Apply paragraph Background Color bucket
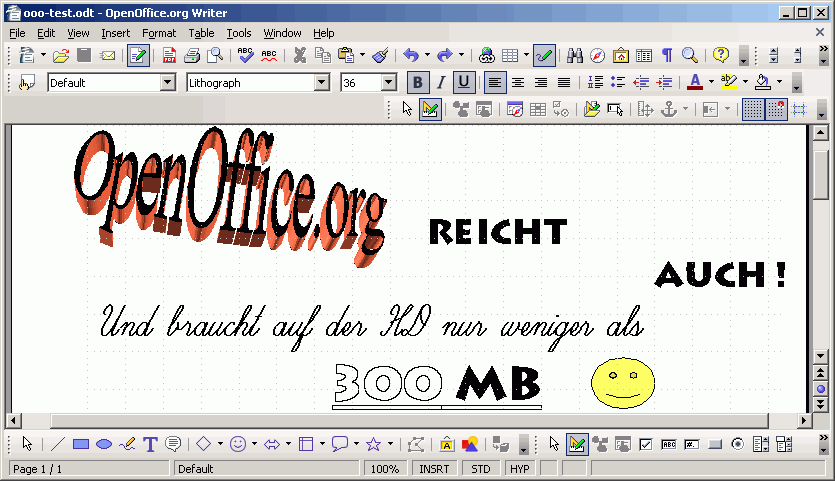Image resolution: width=835 pixels, height=481 pixels. [763, 82]
